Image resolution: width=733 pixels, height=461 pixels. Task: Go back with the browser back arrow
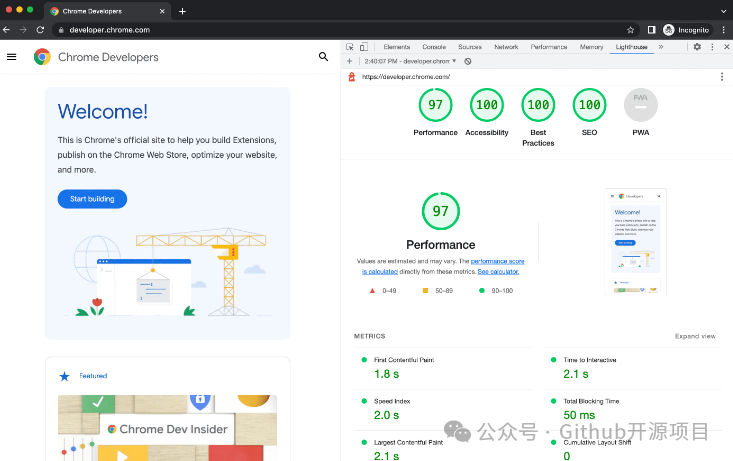point(7,30)
